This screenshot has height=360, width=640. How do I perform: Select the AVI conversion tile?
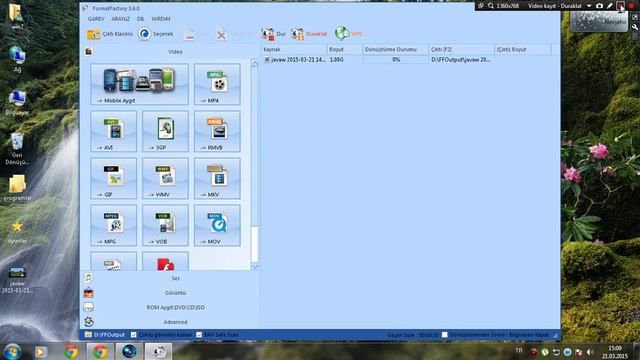point(113,131)
